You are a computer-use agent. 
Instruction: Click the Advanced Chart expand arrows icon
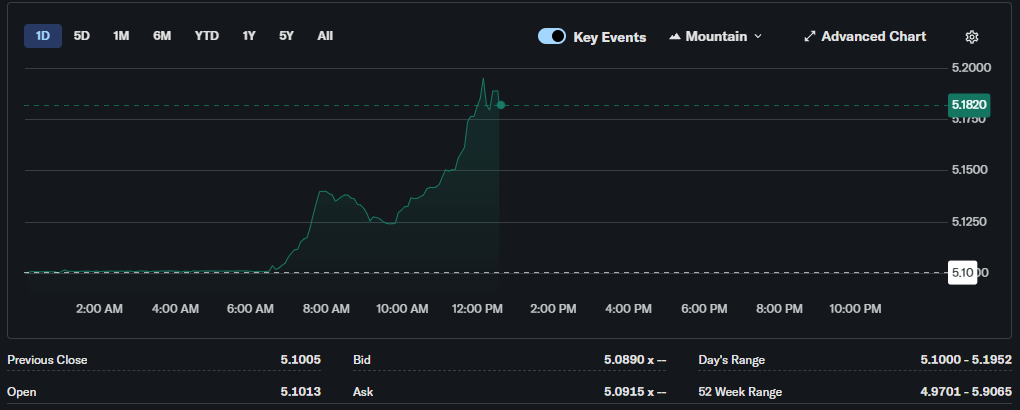[810, 37]
